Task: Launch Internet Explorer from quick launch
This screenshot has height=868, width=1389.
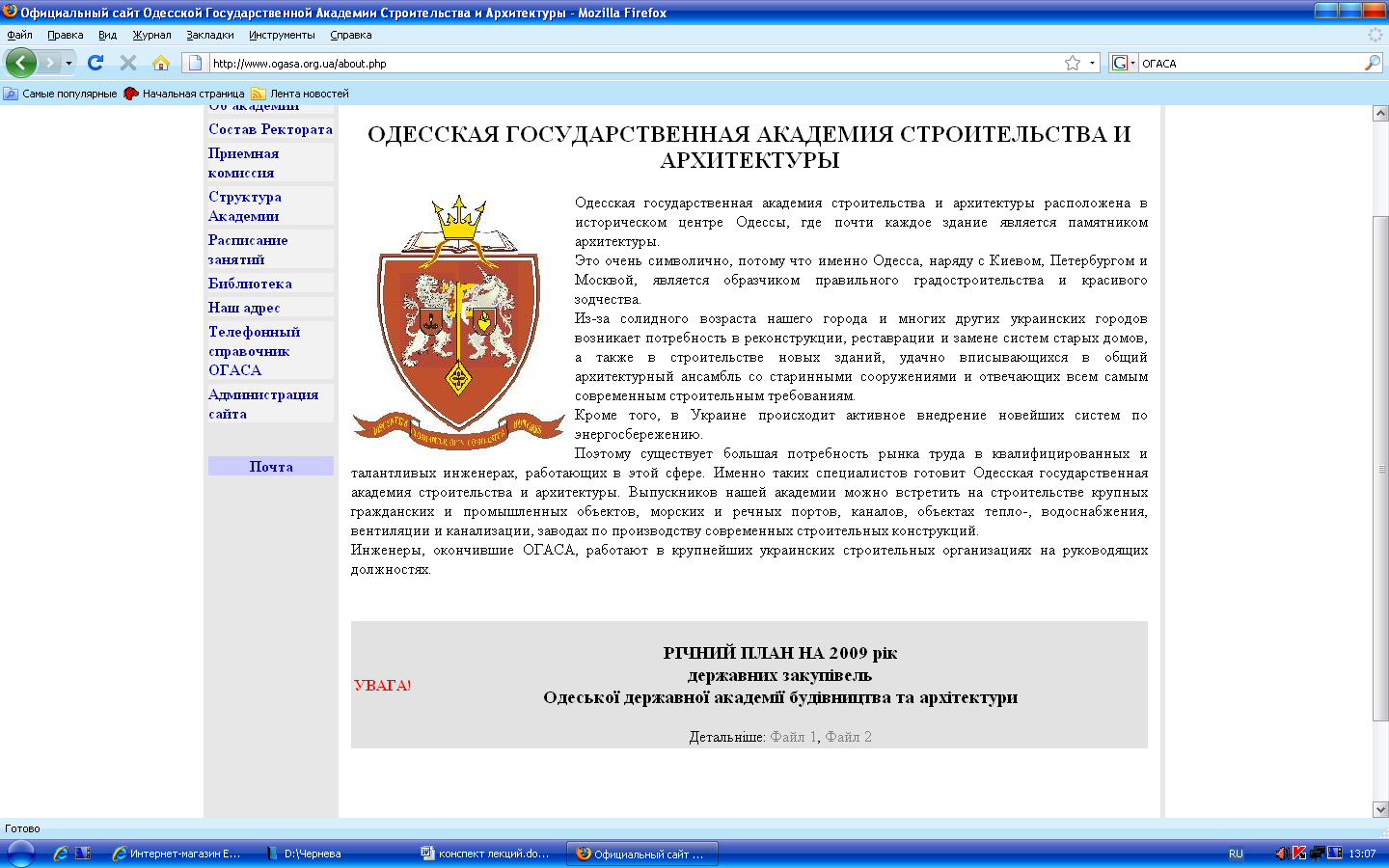Action: [x=61, y=854]
